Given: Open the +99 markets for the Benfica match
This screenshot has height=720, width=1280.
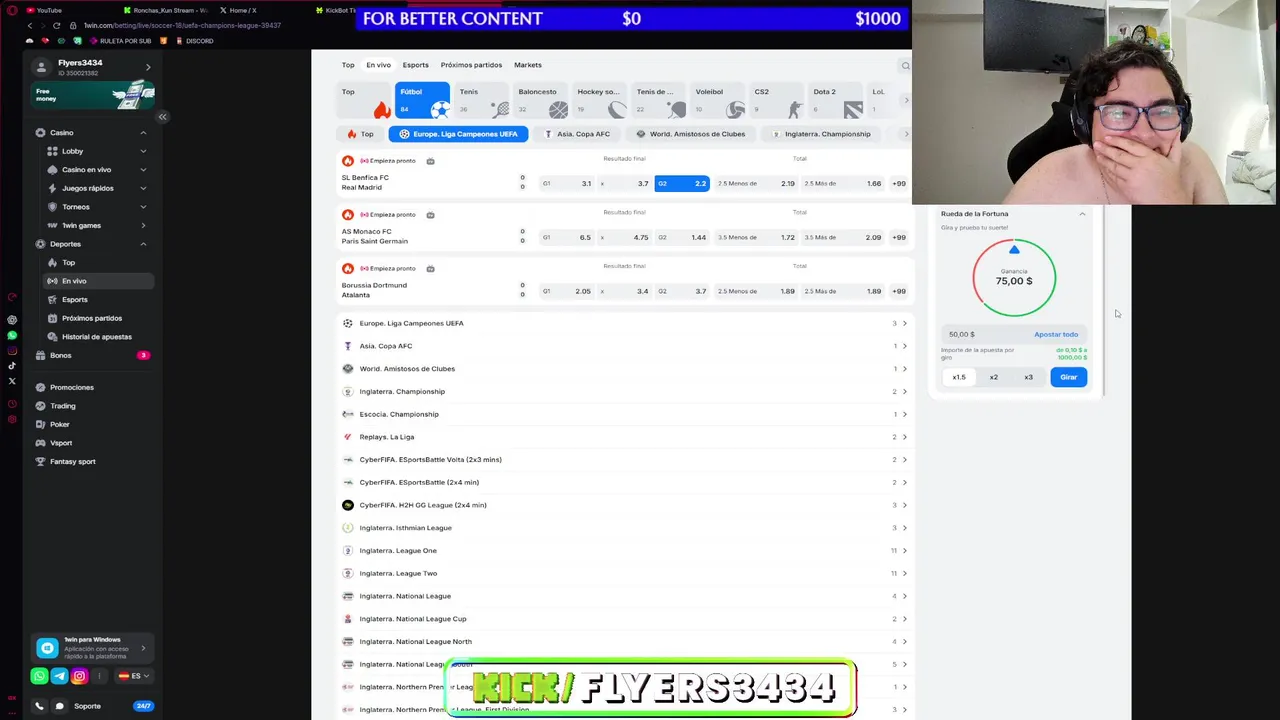Looking at the screenshot, I should point(899,184).
